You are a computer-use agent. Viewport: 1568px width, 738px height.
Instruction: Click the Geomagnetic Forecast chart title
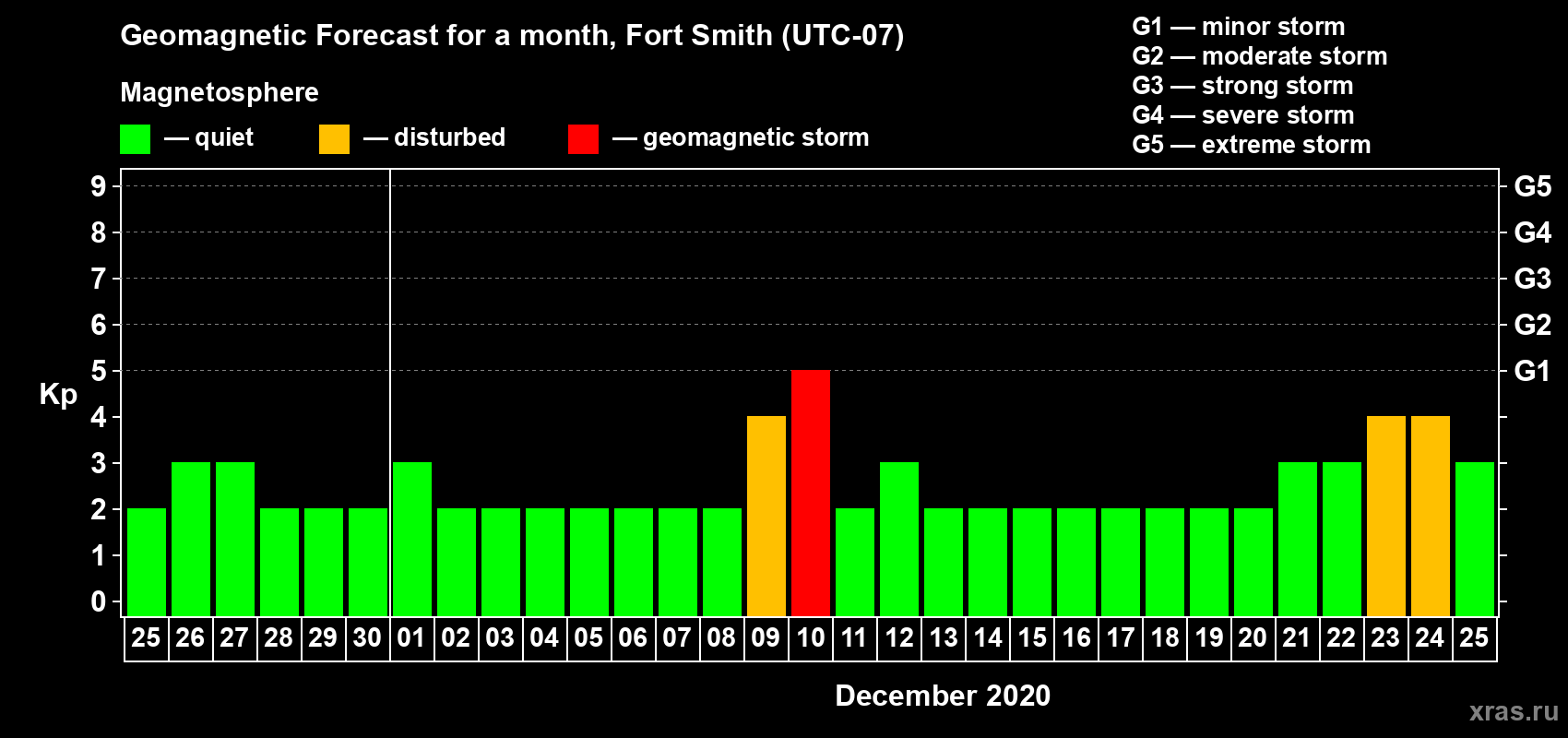coord(512,35)
